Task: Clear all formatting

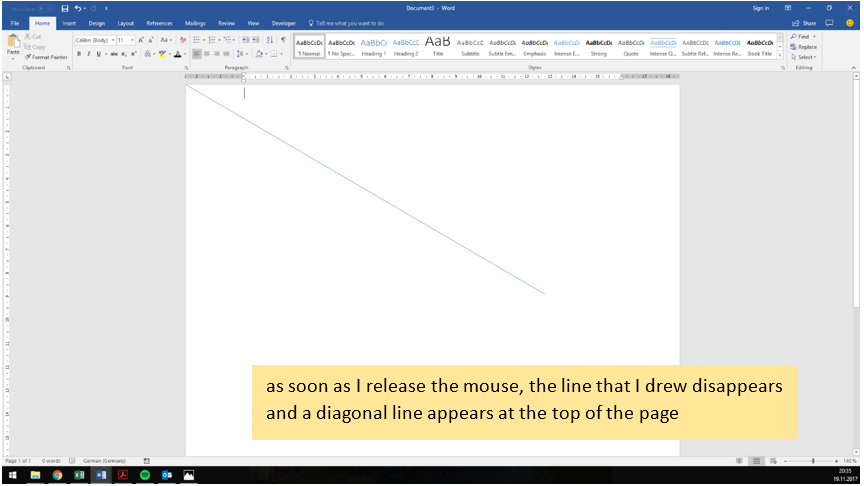Action: tap(183, 40)
